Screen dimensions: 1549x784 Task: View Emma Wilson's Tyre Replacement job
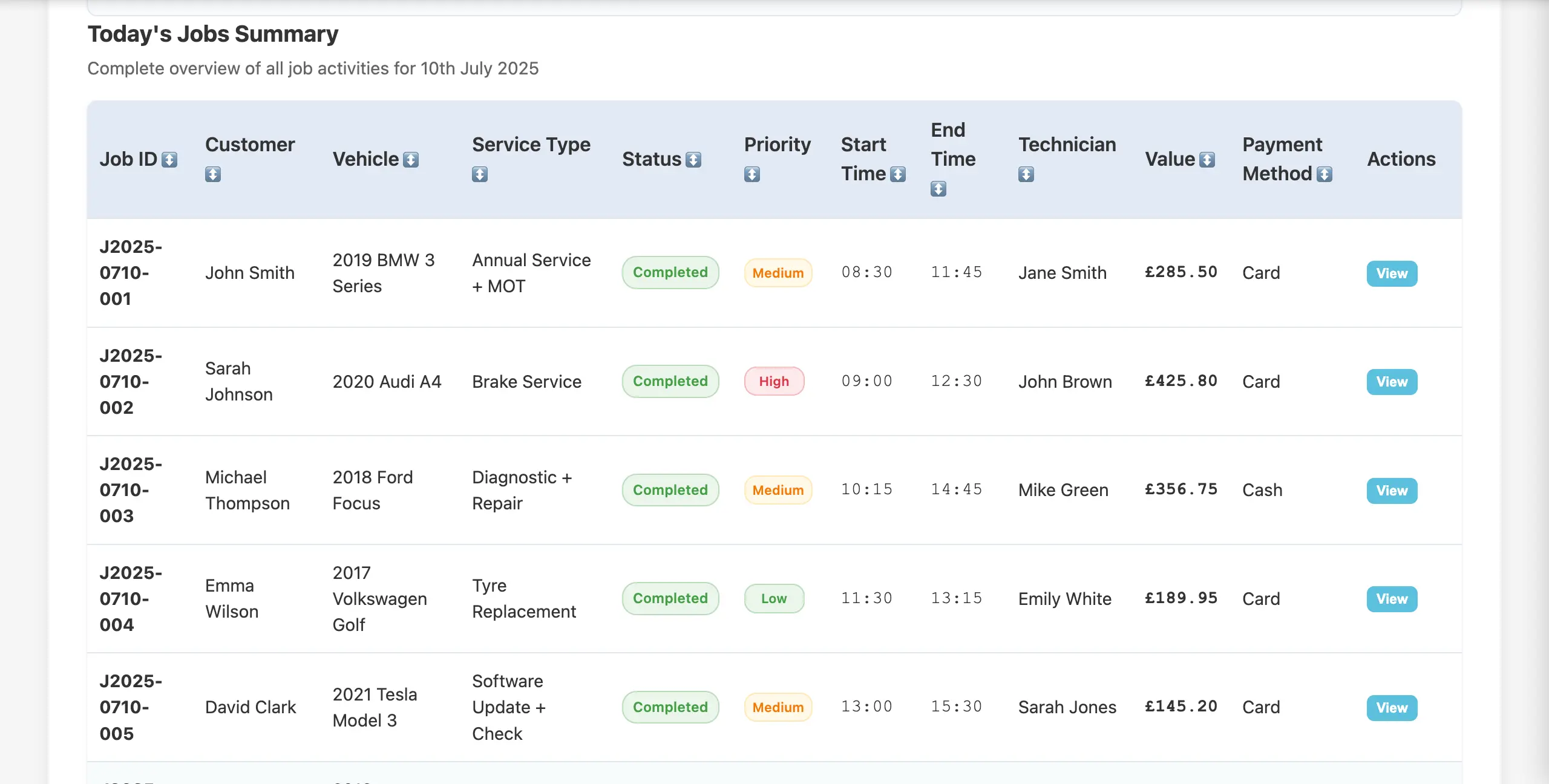(x=1392, y=599)
